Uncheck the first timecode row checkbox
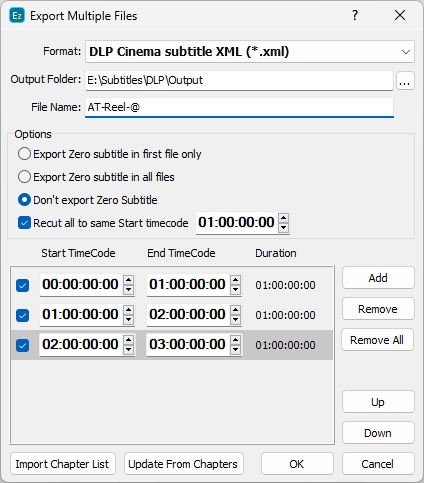Viewport: 424px width, 483px height. pyautogui.click(x=23, y=285)
